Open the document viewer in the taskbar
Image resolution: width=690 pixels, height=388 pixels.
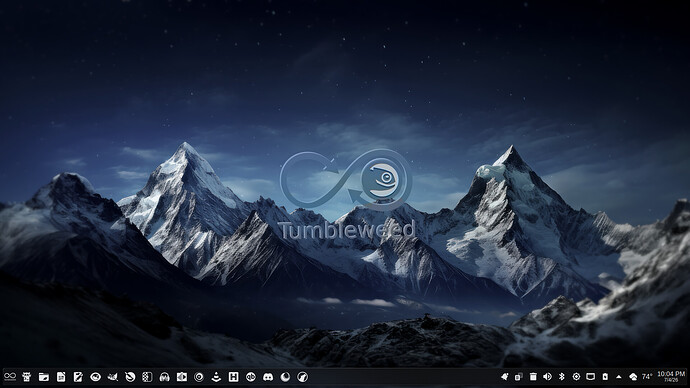pyautogui.click(x=61, y=377)
